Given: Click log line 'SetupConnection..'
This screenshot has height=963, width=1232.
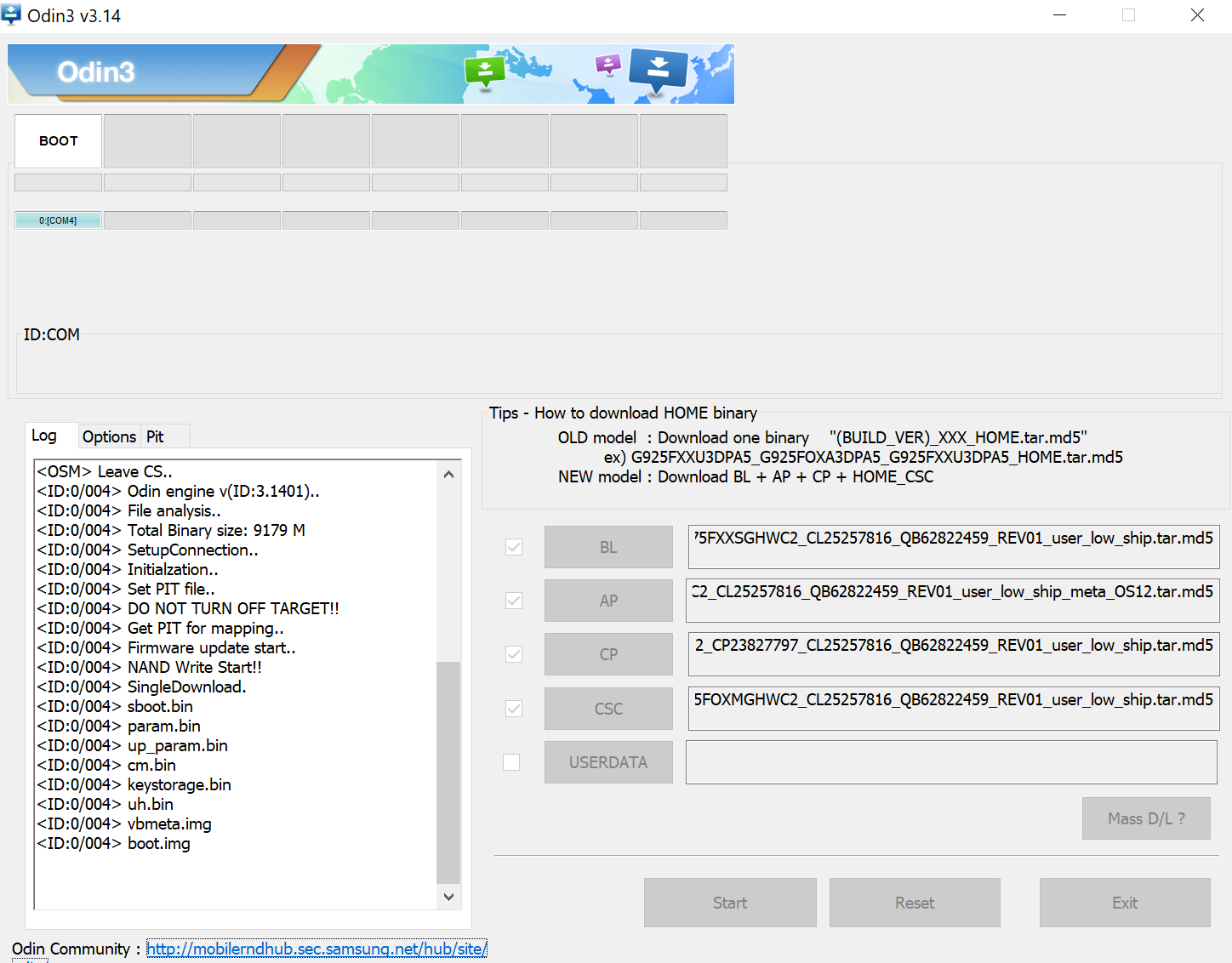Looking at the screenshot, I should (x=148, y=550).
